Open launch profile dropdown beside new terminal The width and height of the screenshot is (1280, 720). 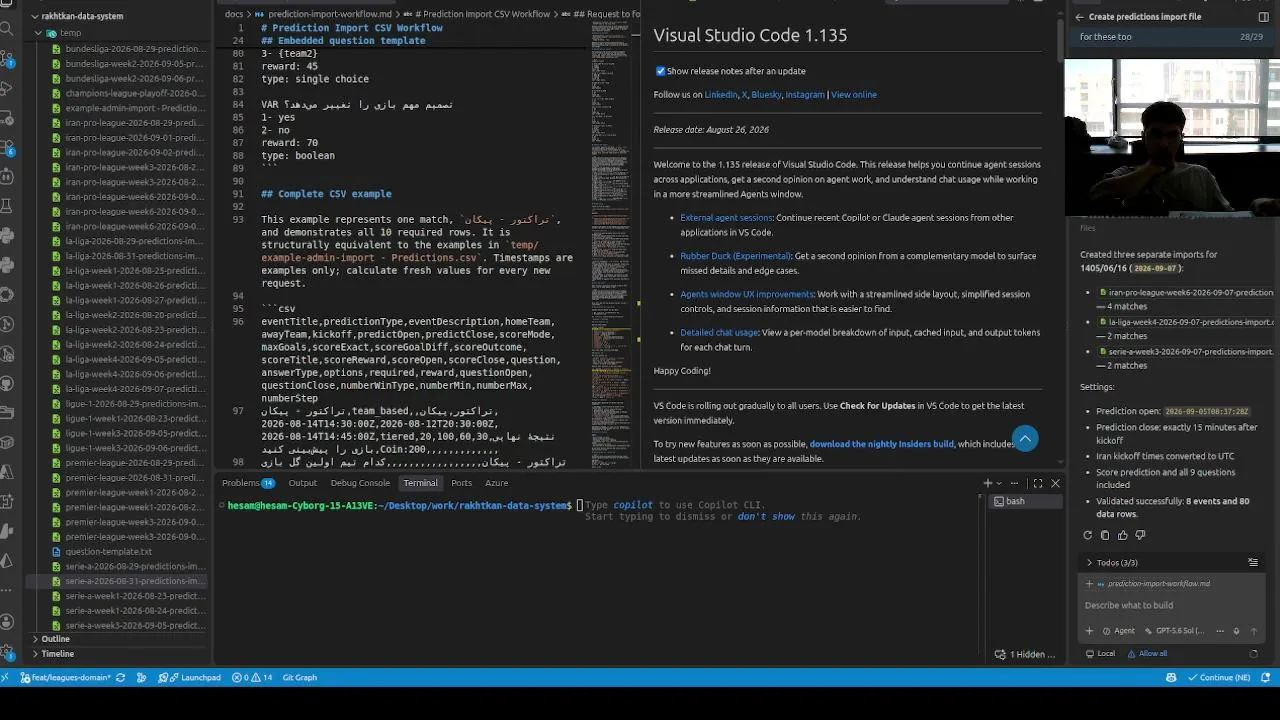[999, 483]
